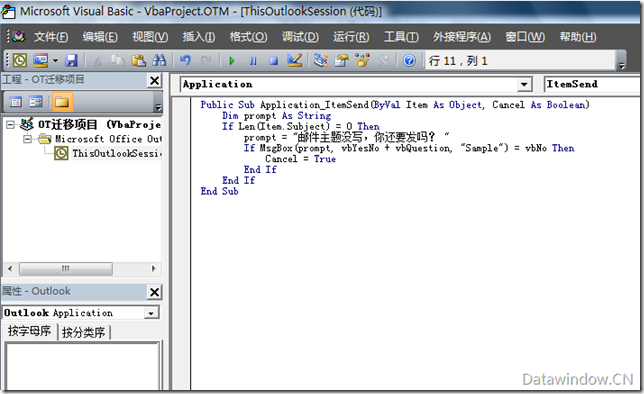
Task: Open the Outlook Application properties dropdown
Action: [151, 313]
